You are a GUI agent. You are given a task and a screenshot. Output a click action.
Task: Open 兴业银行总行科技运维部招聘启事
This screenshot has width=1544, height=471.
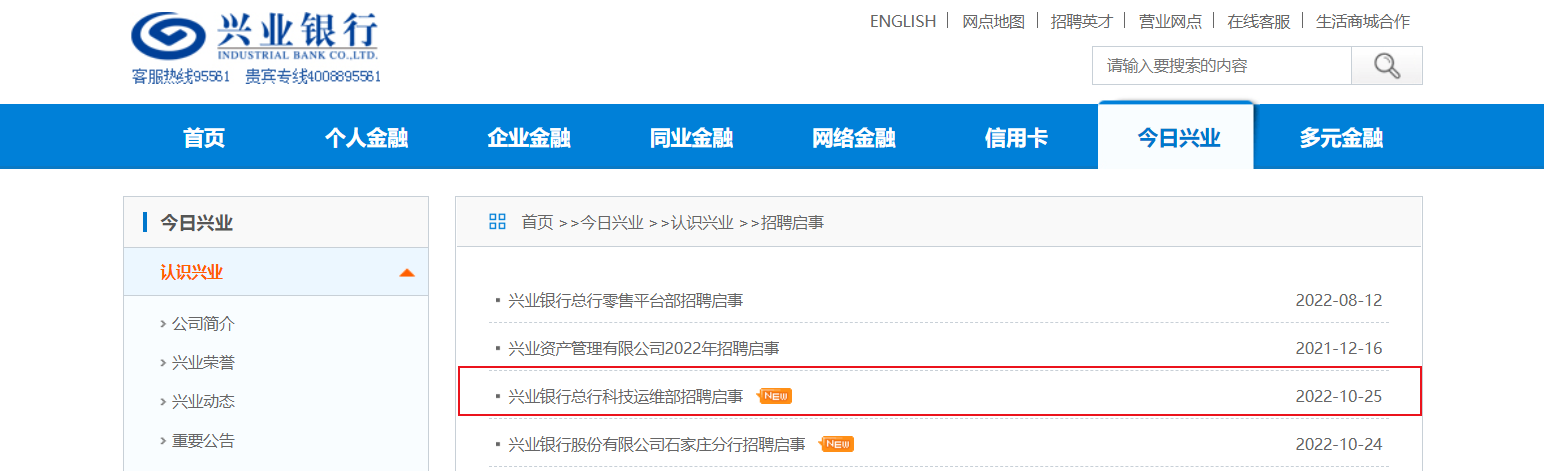(x=625, y=396)
